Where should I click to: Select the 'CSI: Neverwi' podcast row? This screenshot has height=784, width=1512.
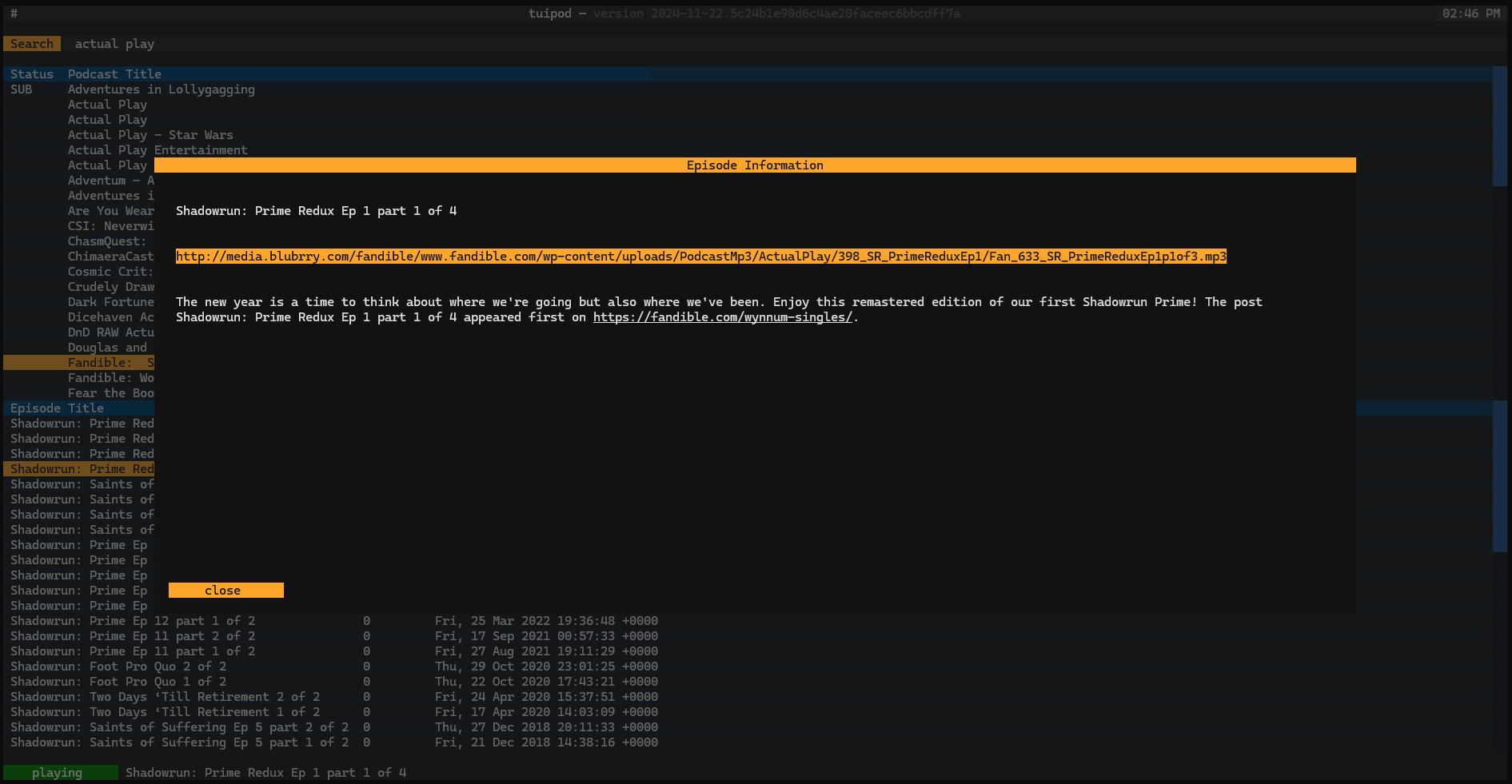click(110, 226)
